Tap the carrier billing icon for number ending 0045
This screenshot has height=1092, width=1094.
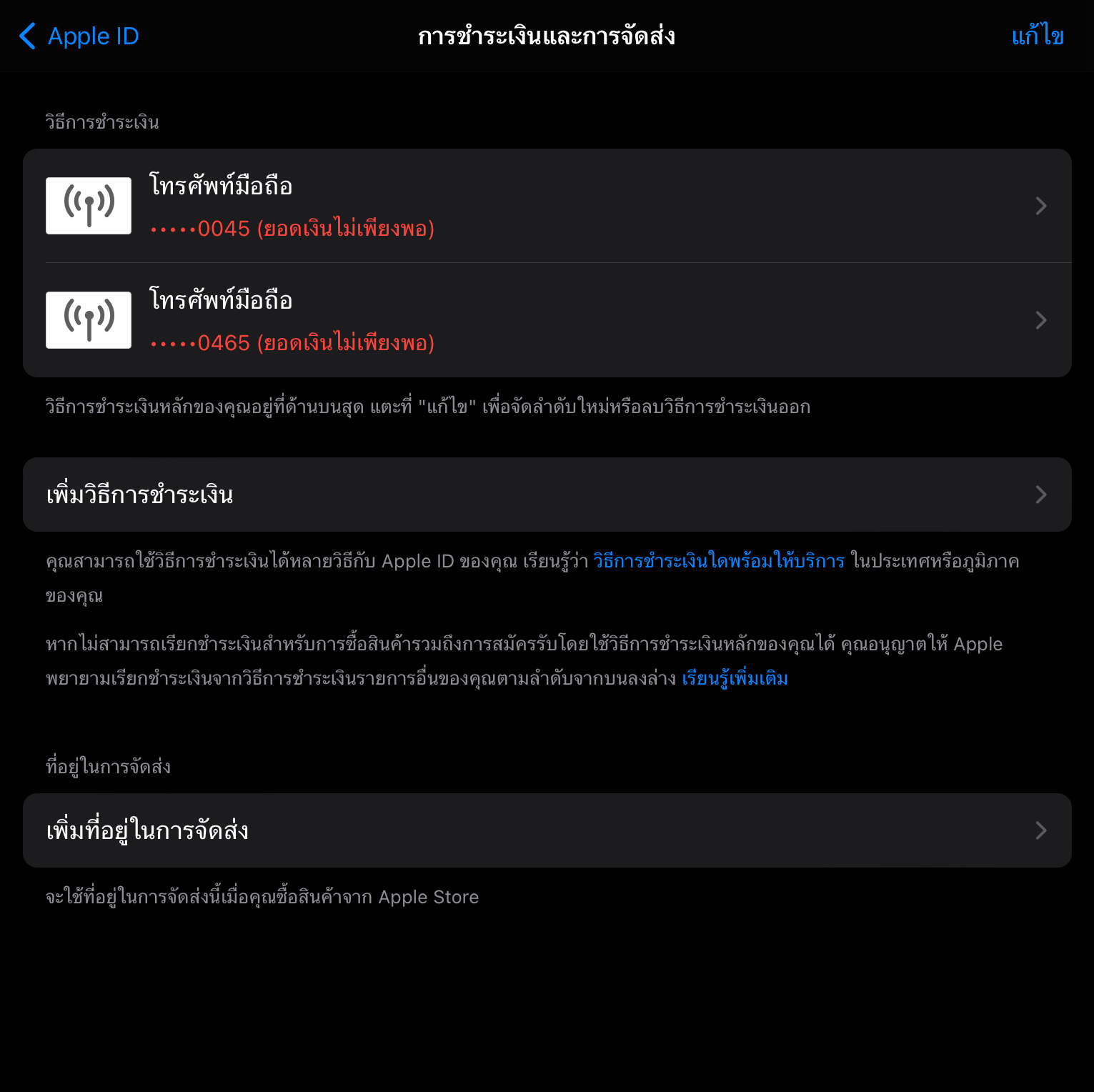pos(89,206)
